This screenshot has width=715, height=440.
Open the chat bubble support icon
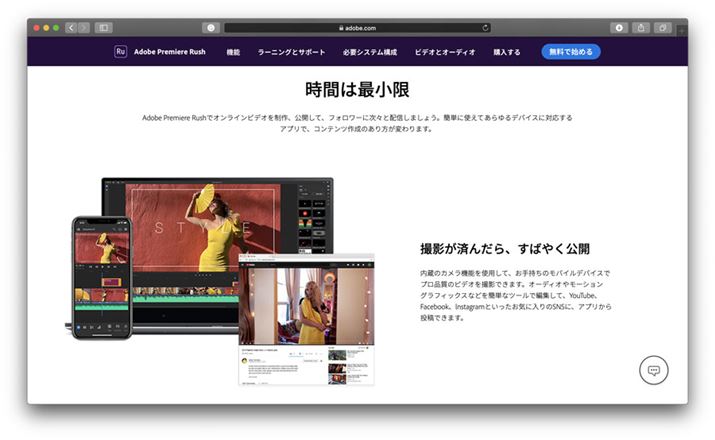click(653, 370)
